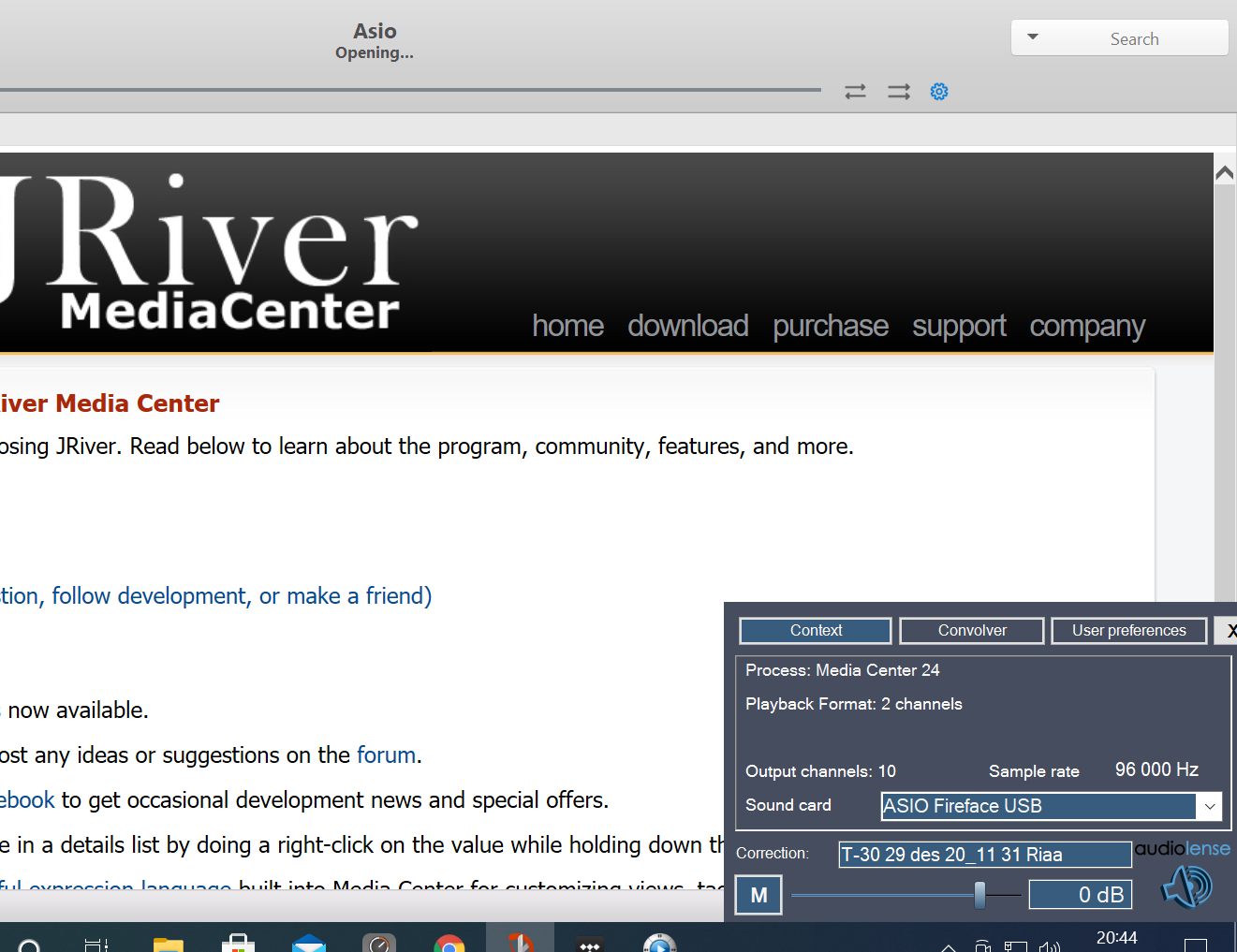The height and width of the screenshot is (952, 1237).
Task: Go to the home page in JRiver navigation
Action: click(x=568, y=326)
